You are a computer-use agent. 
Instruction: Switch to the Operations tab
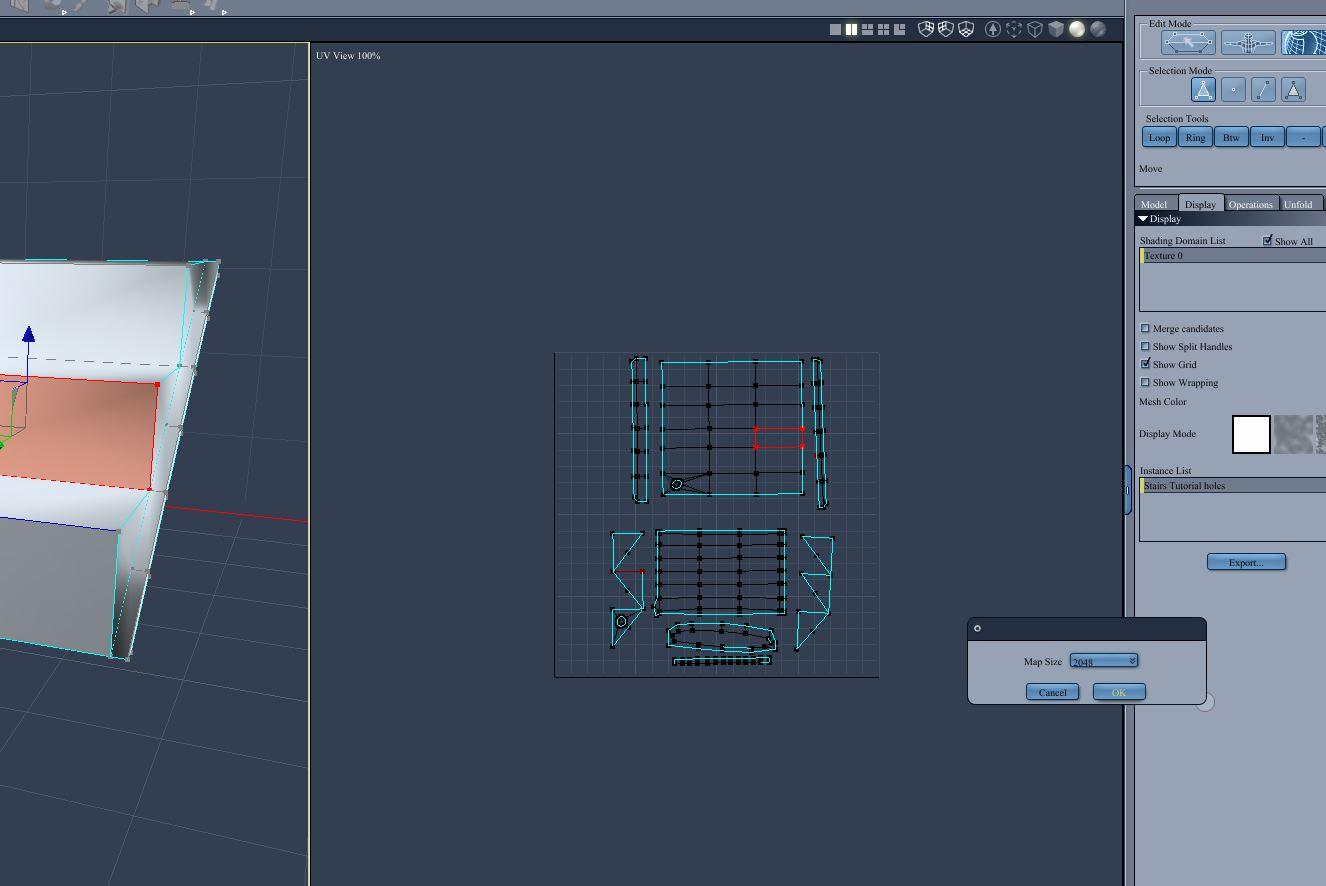pyautogui.click(x=1250, y=204)
